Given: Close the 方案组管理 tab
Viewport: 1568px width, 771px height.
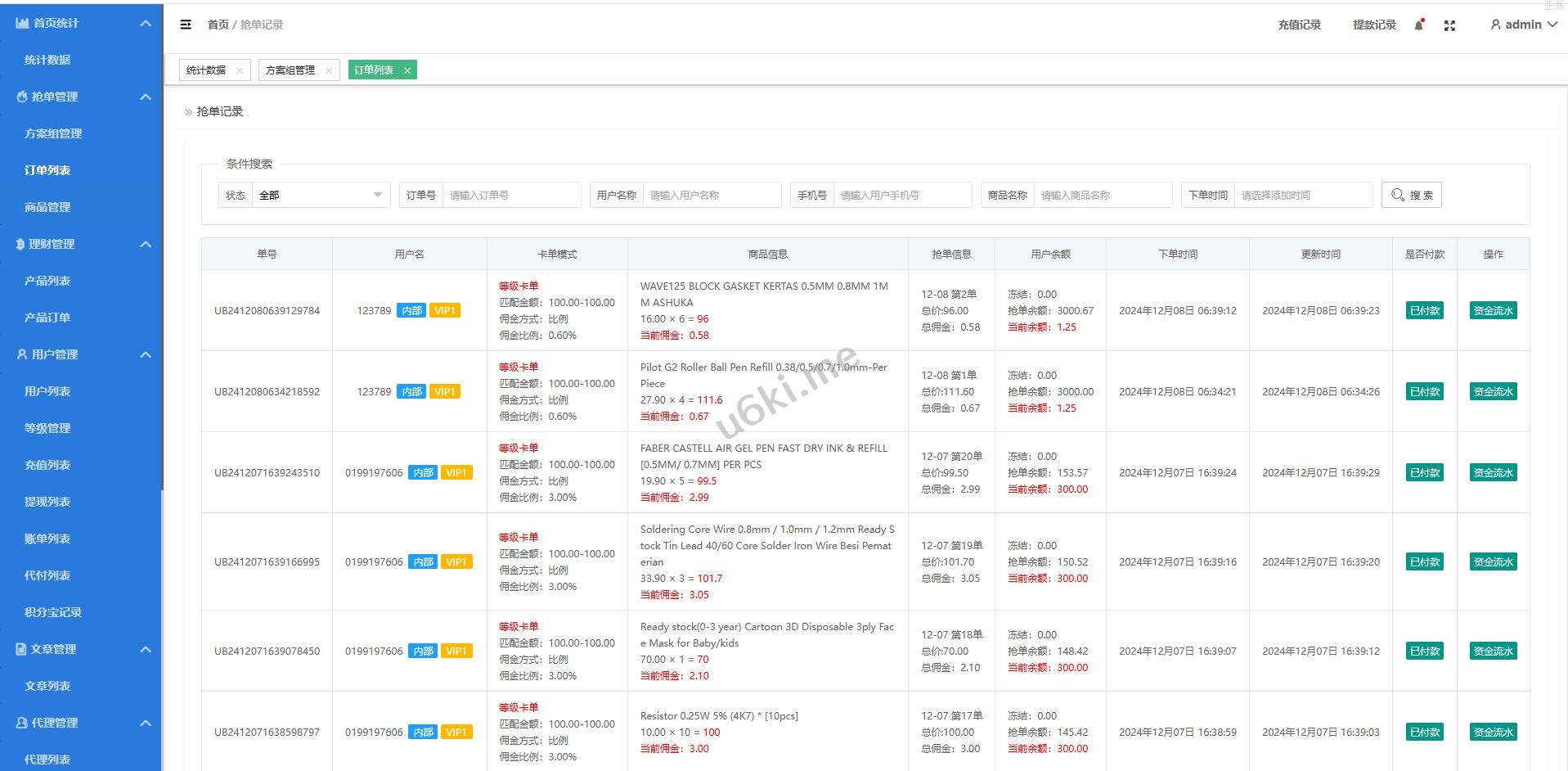Looking at the screenshot, I should tap(329, 70).
